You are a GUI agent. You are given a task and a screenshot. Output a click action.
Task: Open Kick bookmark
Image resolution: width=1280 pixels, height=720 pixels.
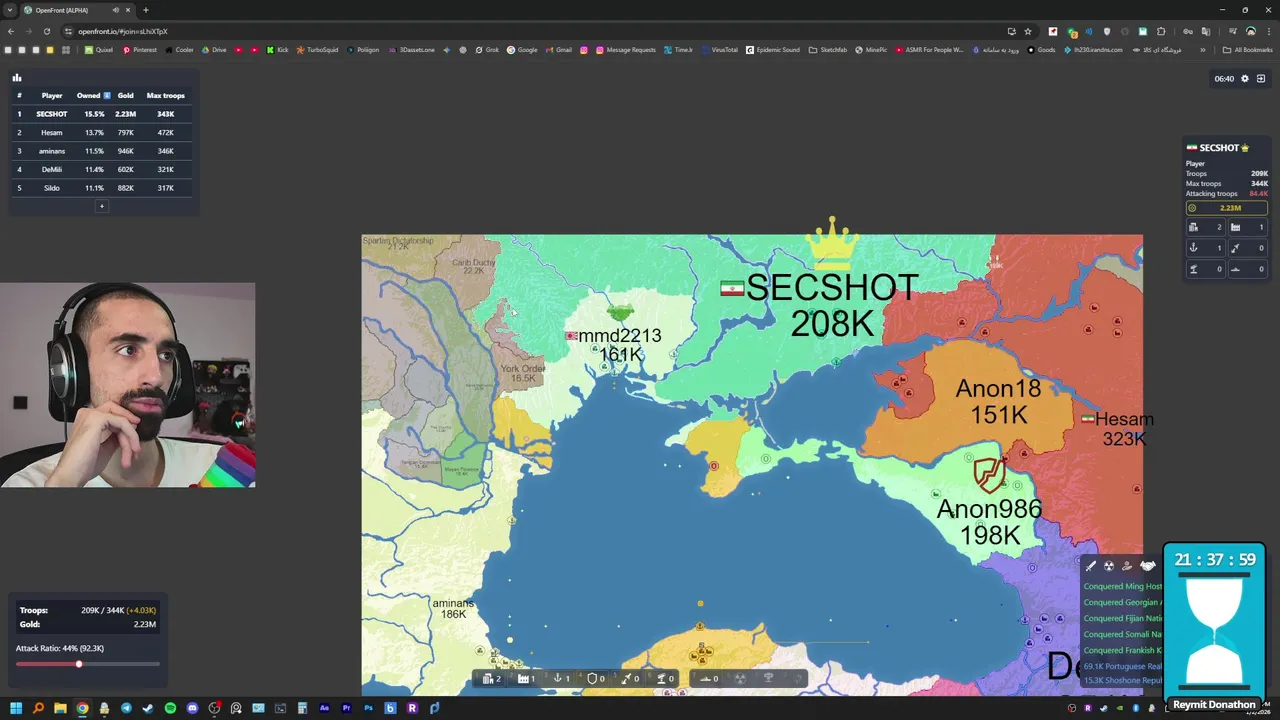click(x=277, y=50)
